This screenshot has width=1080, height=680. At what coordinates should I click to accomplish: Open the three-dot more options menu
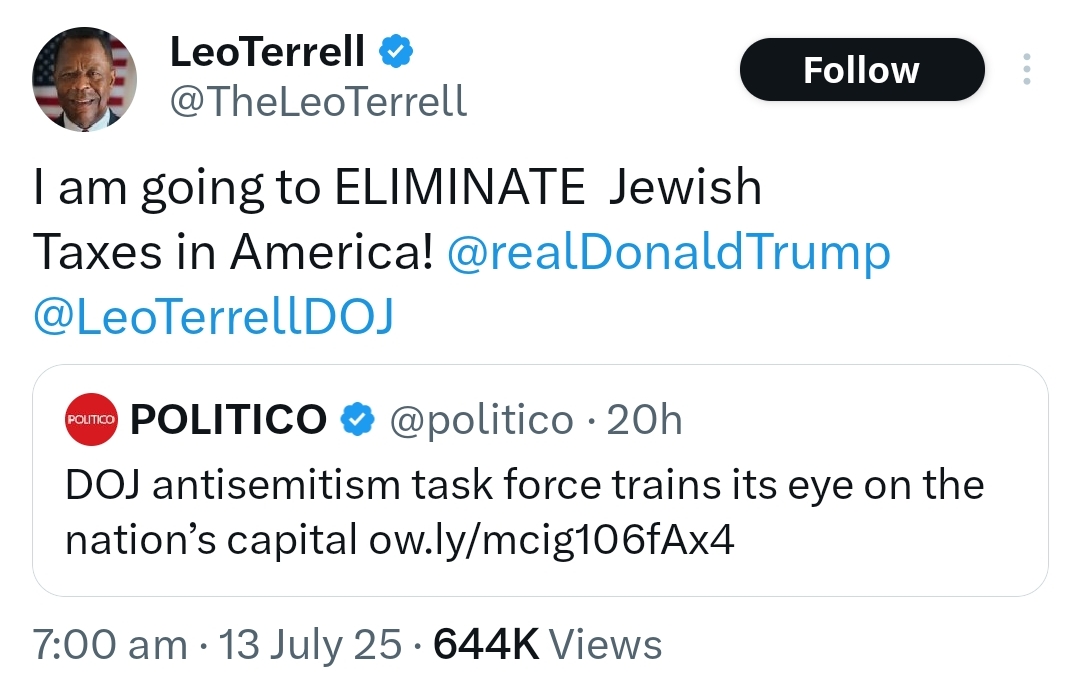1027,69
